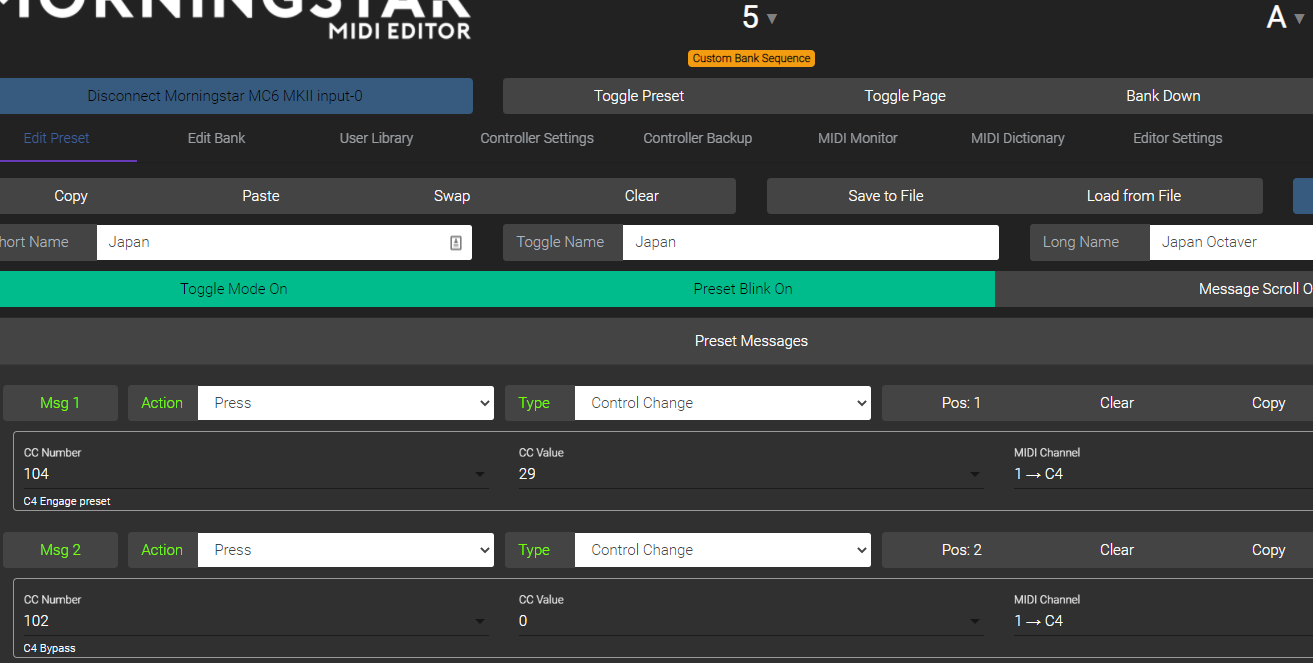The height and width of the screenshot is (663, 1313).
Task: Click Copy button for Msg 2
Action: click(1268, 550)
